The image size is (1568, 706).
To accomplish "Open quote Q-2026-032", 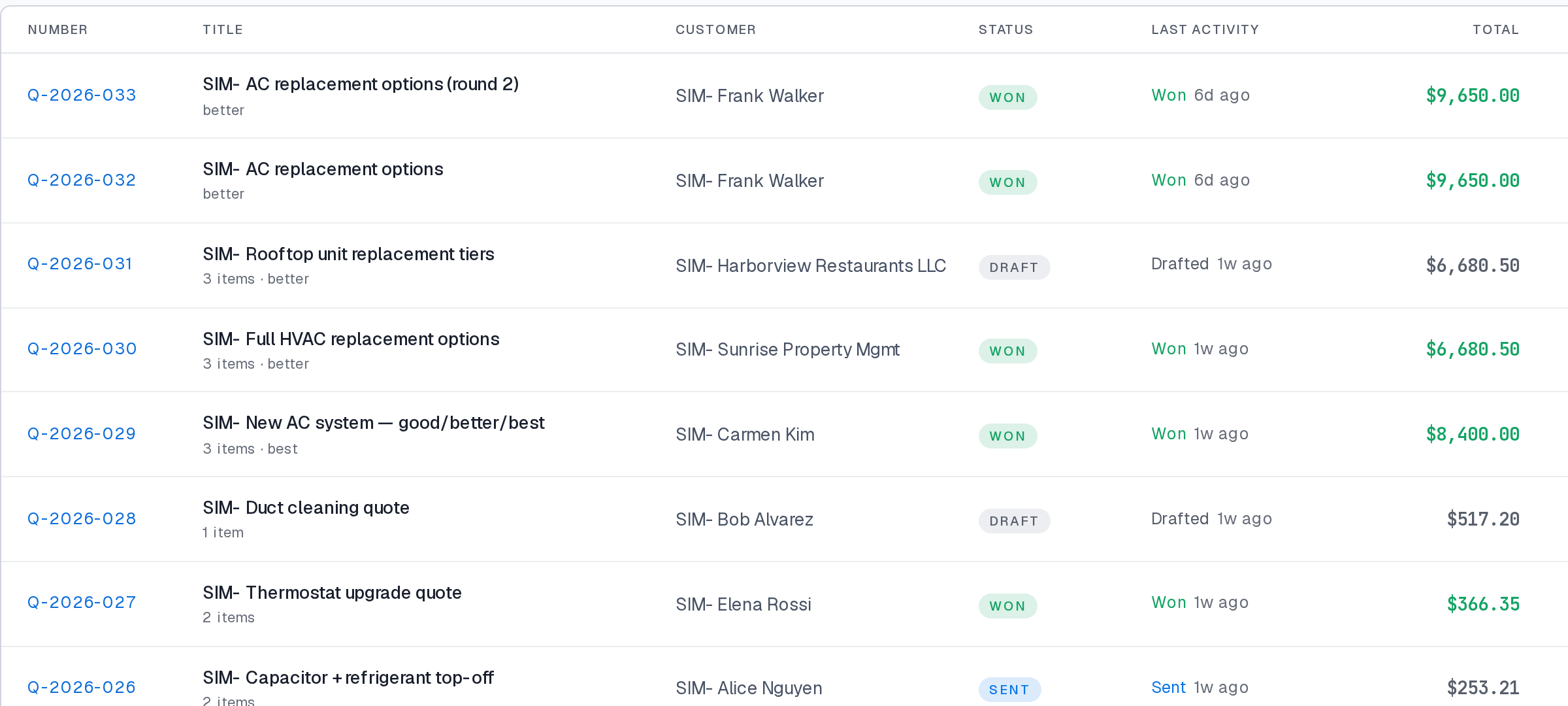I will tap(82, 180).
